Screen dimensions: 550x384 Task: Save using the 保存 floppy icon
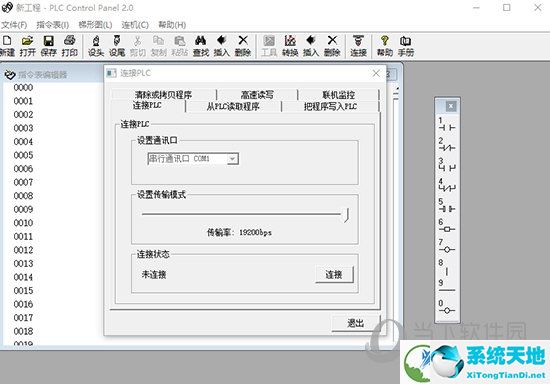pyautogui.click(x=48, y=46)
